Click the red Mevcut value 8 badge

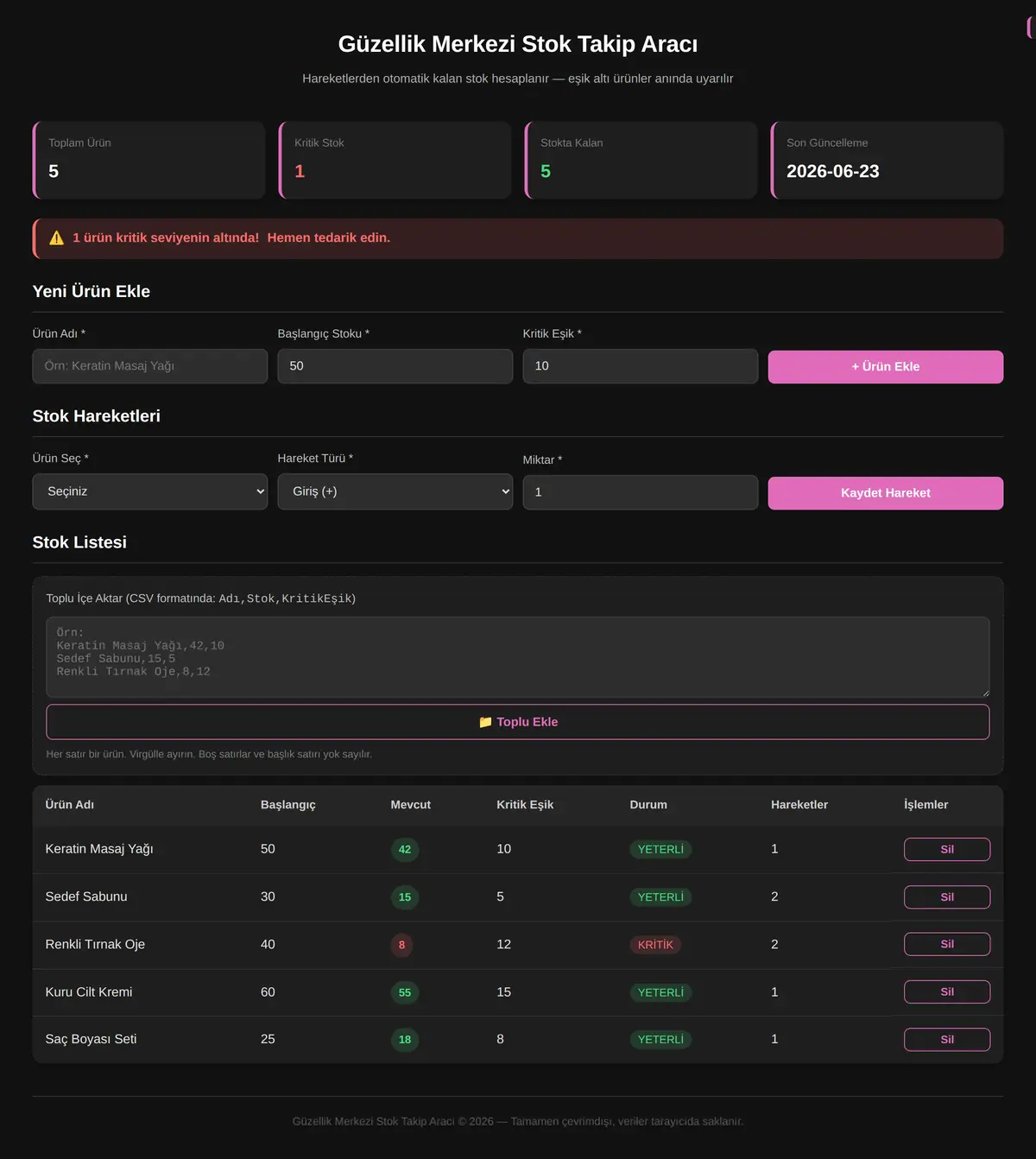pos(401,945)
